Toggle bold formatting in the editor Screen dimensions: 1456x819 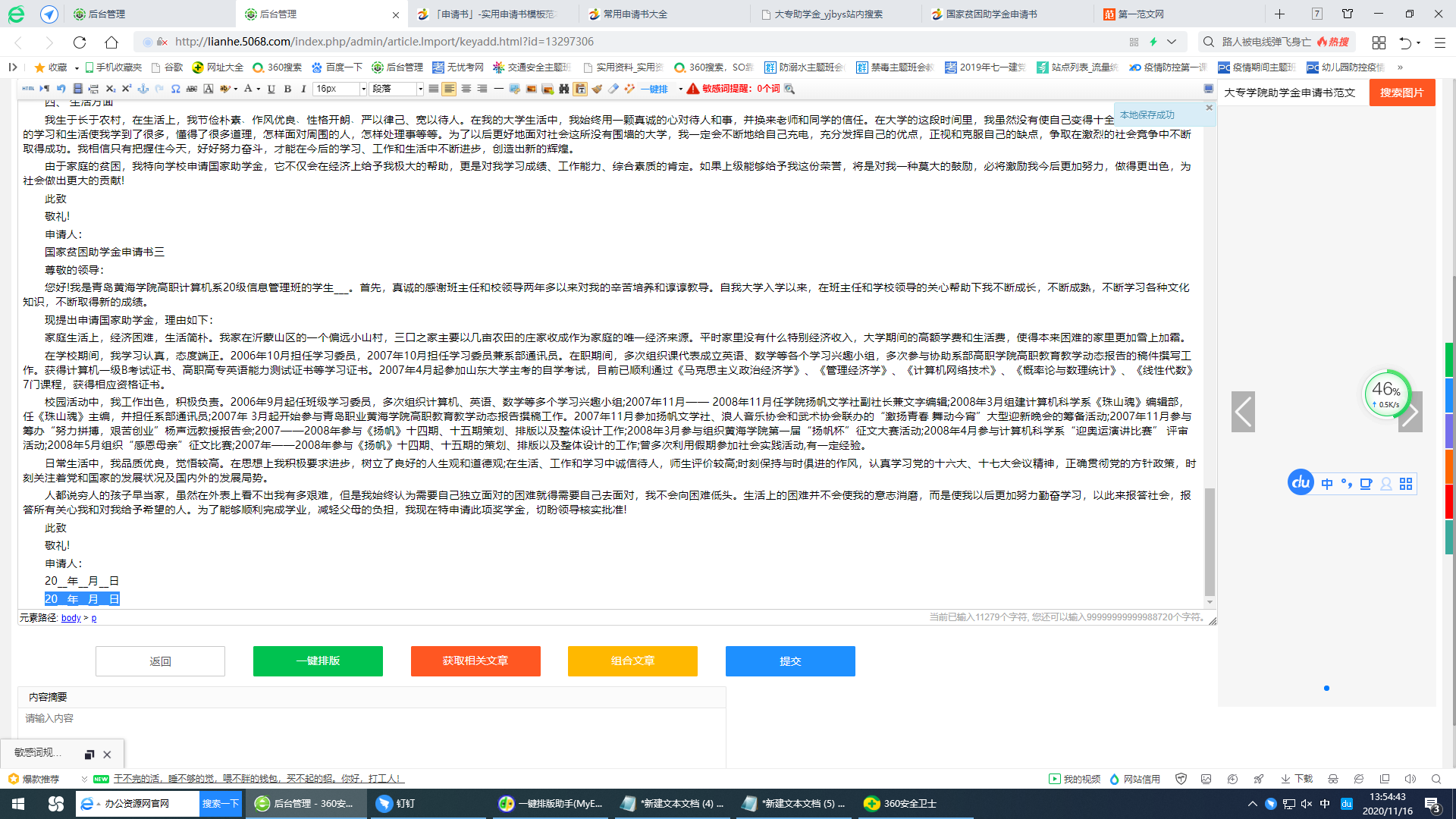pos(287,89)
